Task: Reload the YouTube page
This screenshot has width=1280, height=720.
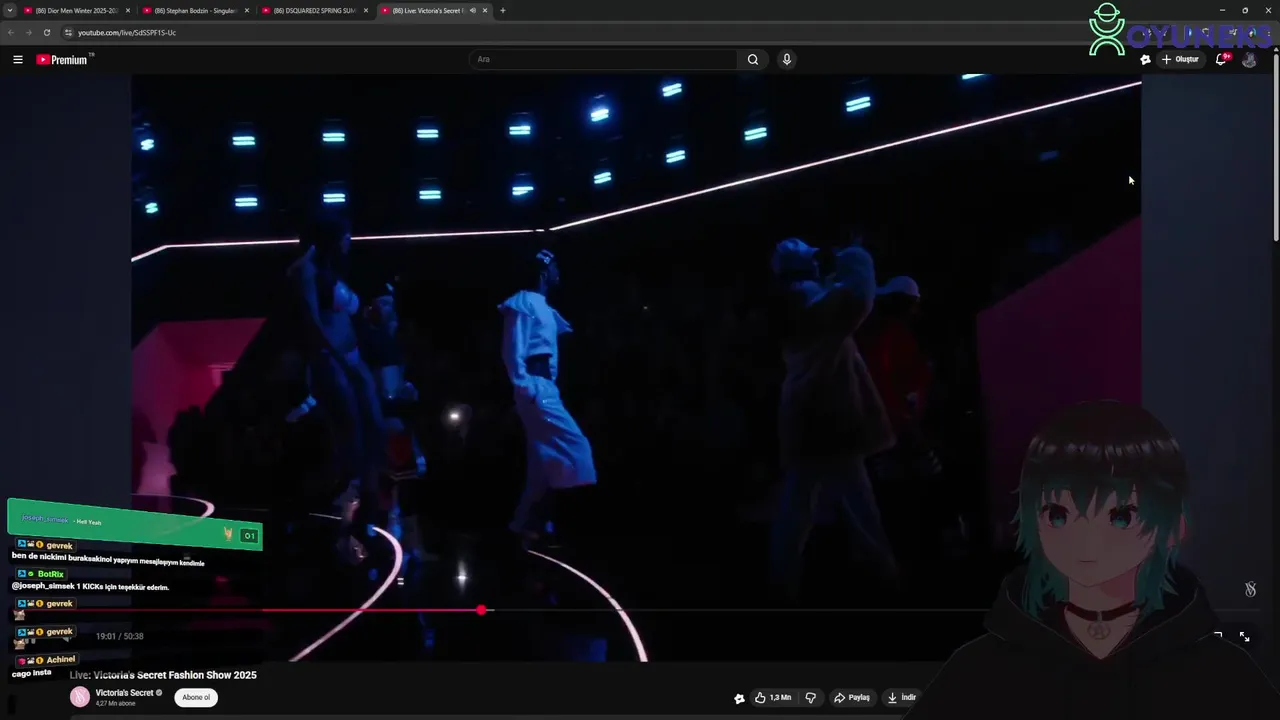Action: pos(47,33)
